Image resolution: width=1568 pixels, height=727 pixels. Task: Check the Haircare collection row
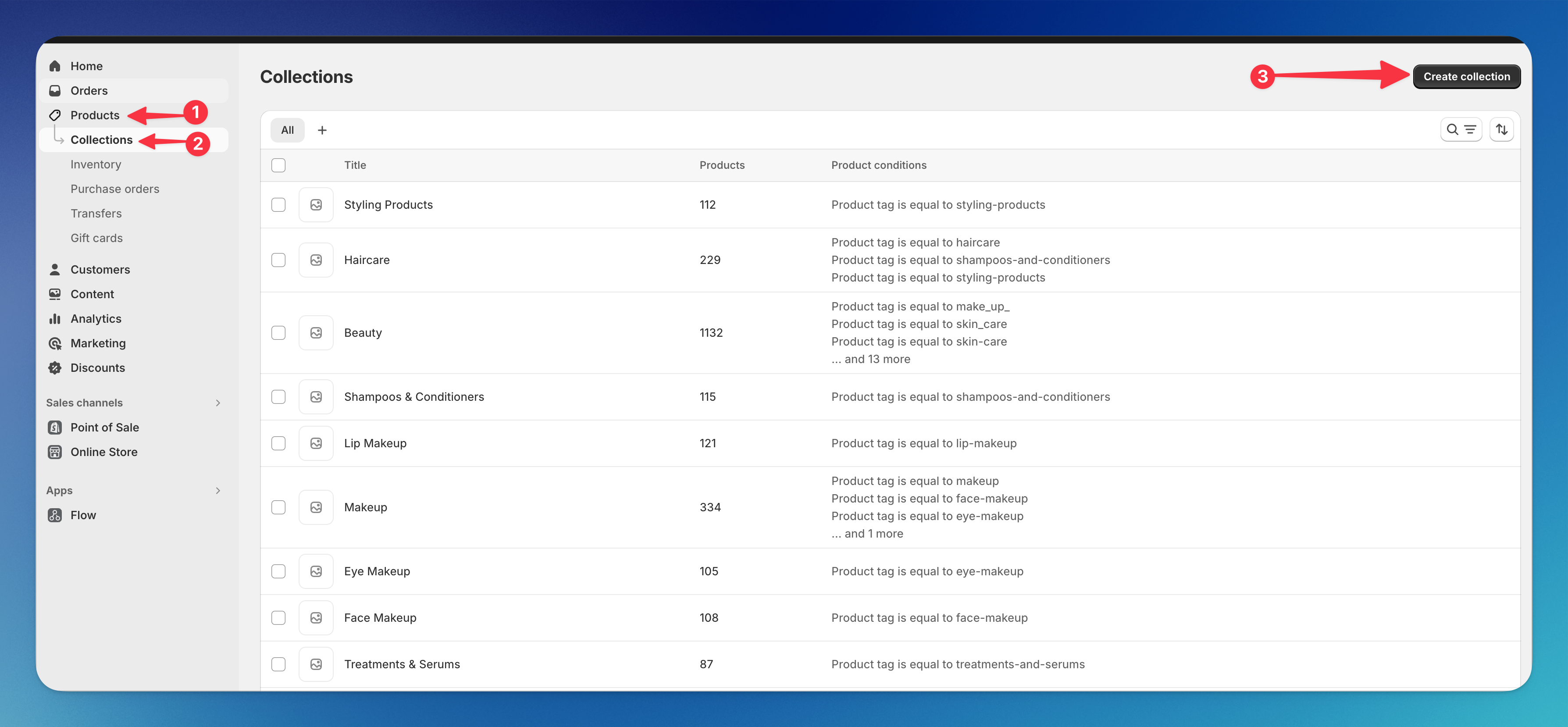(278, 260)
